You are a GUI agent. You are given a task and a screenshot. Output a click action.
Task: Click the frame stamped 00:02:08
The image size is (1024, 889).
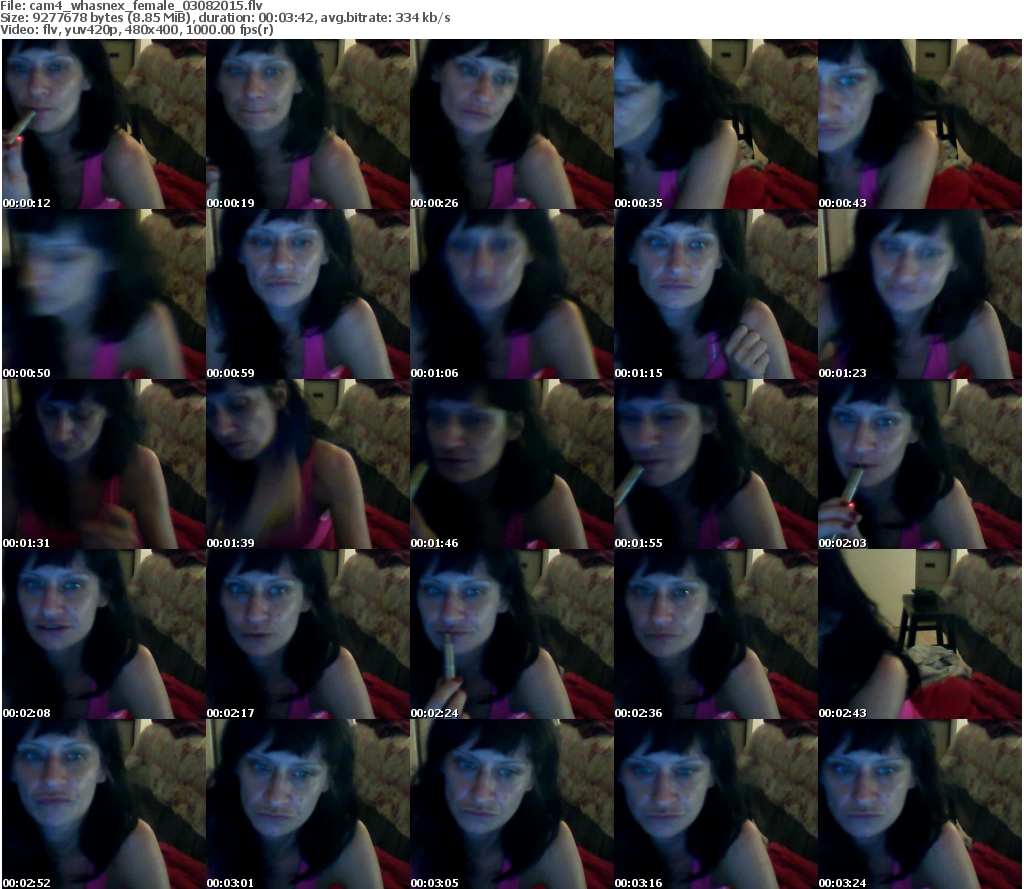click(104, 634)
